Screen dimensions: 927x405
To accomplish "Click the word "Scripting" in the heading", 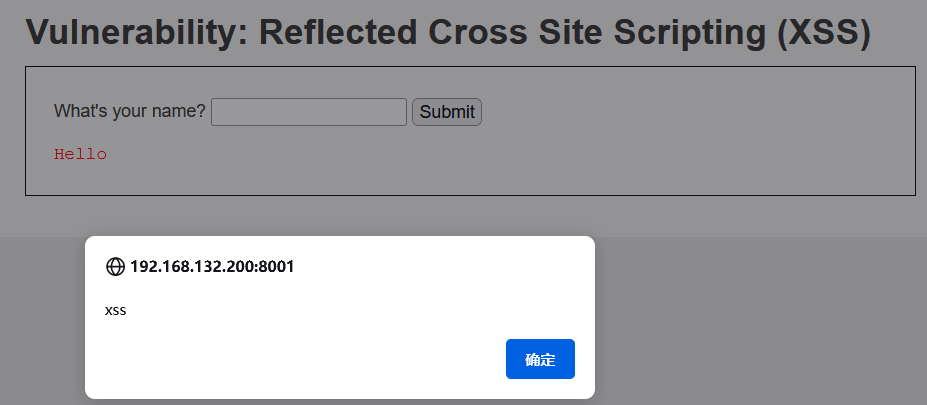I will (692, 32).
